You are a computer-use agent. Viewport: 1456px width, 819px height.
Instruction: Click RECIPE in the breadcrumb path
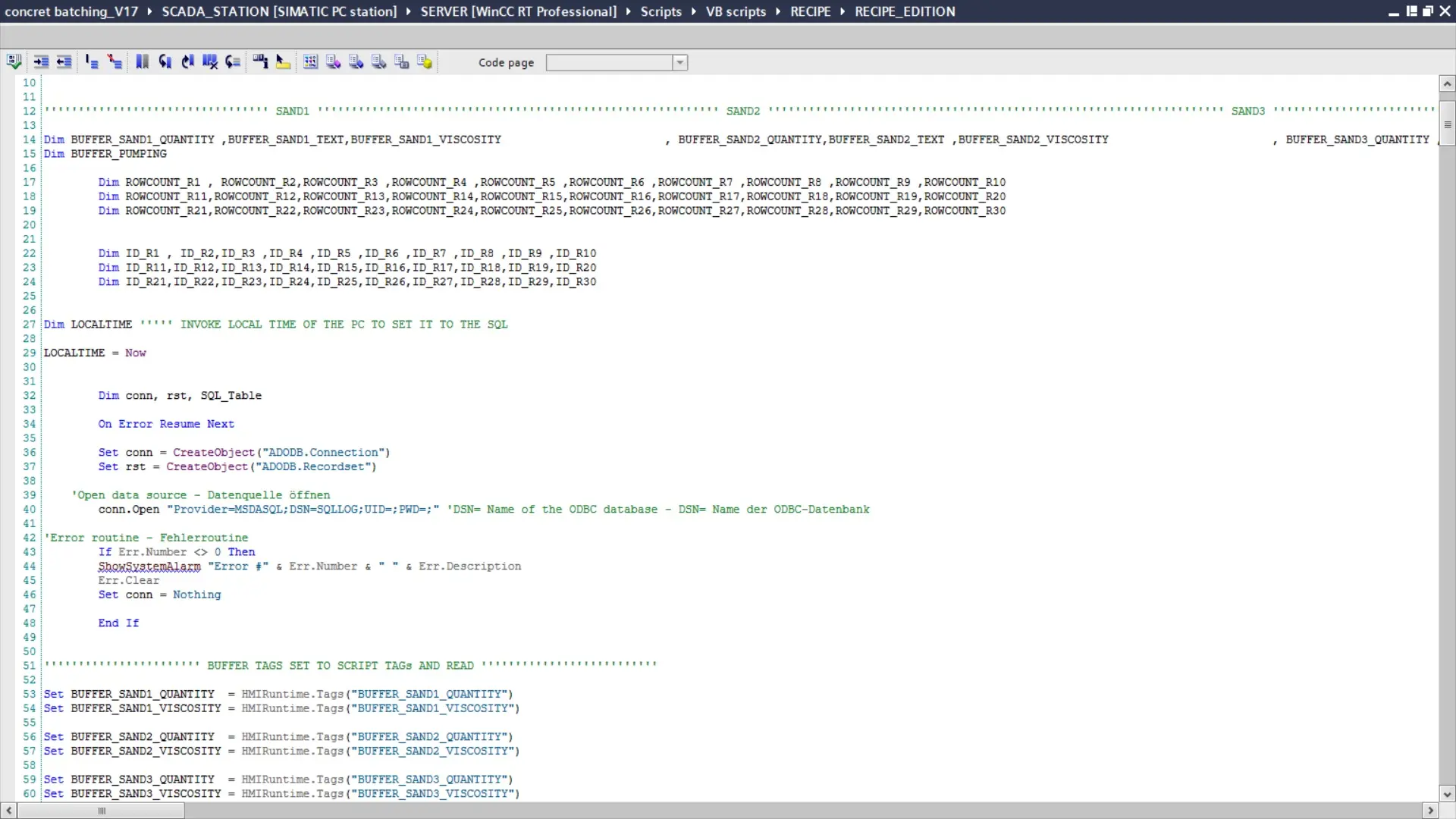[810, 11]
